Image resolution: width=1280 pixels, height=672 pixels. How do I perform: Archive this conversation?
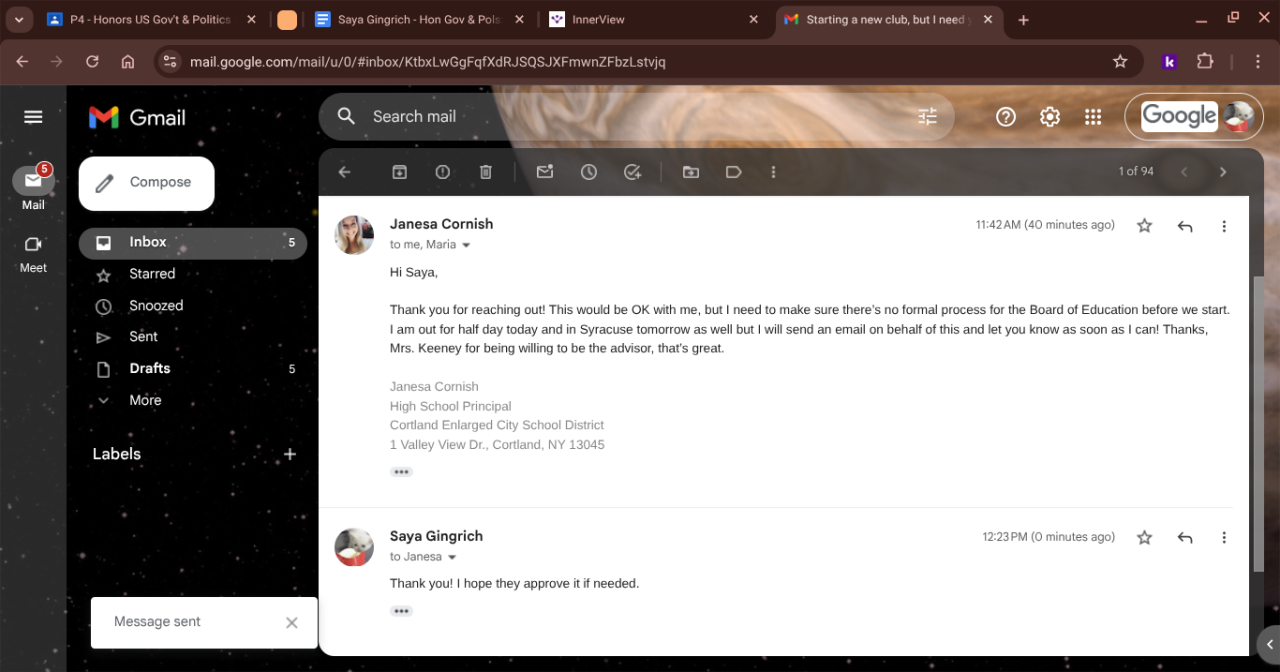click(x=399, y=172)
